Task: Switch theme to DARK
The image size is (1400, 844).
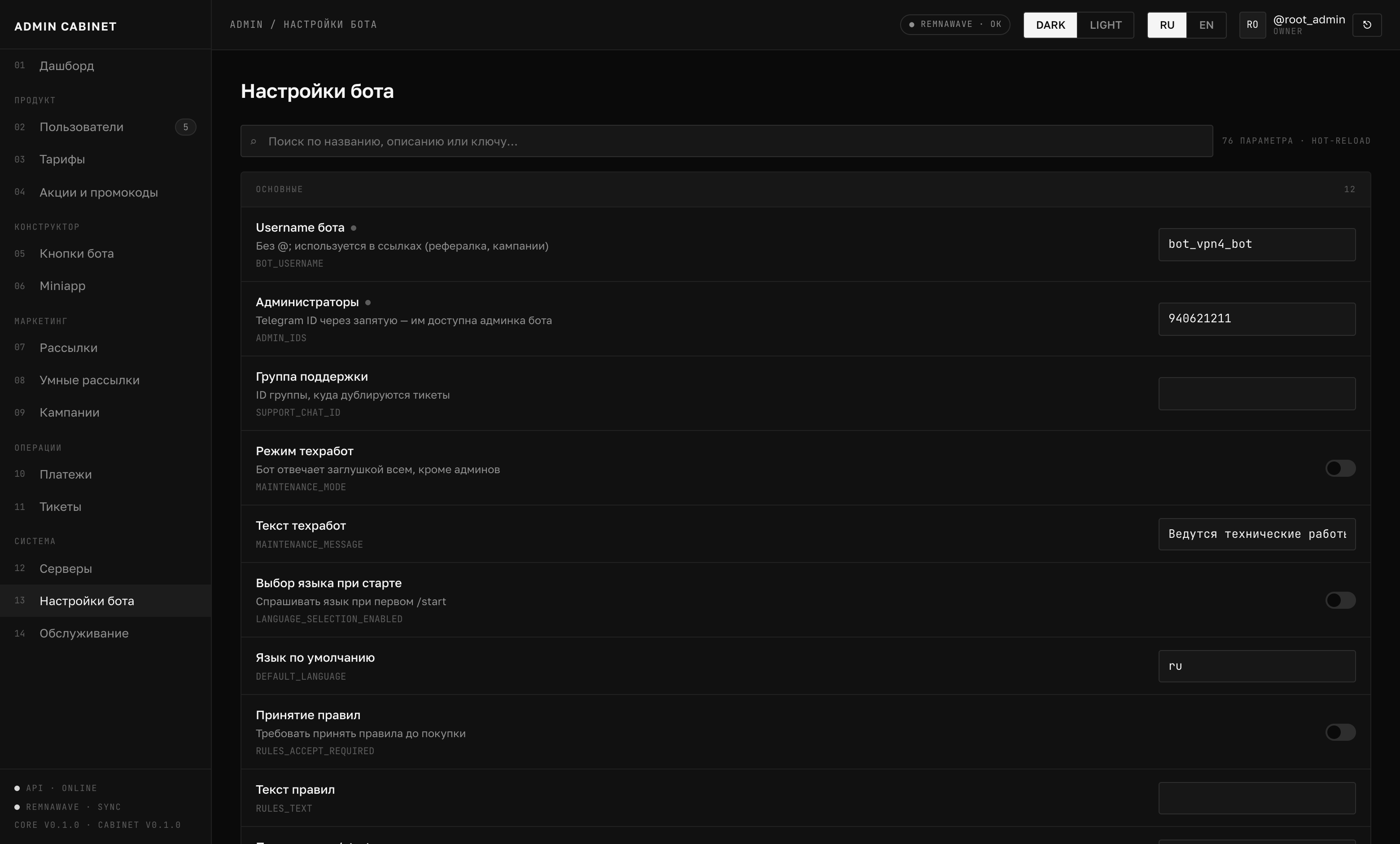Action: [1050, 25]
